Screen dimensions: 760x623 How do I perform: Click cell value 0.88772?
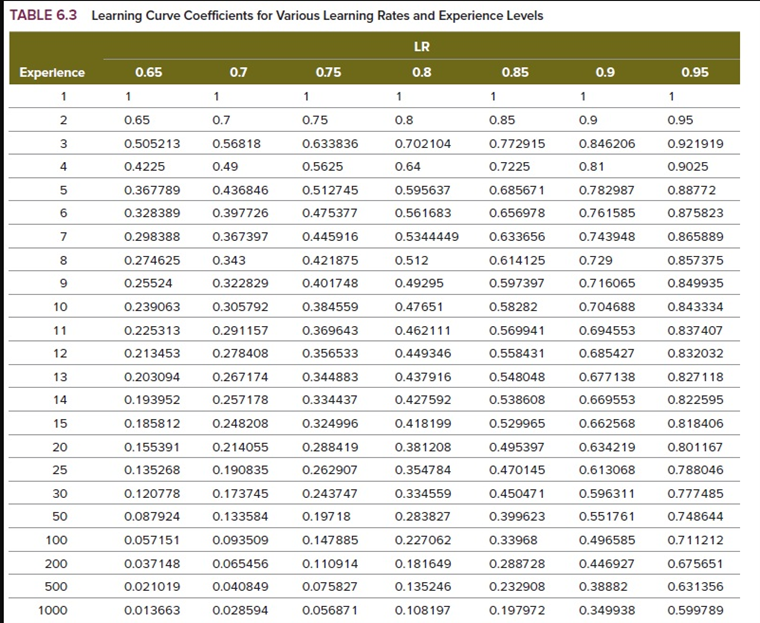pyautogui.click(x=692, y=190)
